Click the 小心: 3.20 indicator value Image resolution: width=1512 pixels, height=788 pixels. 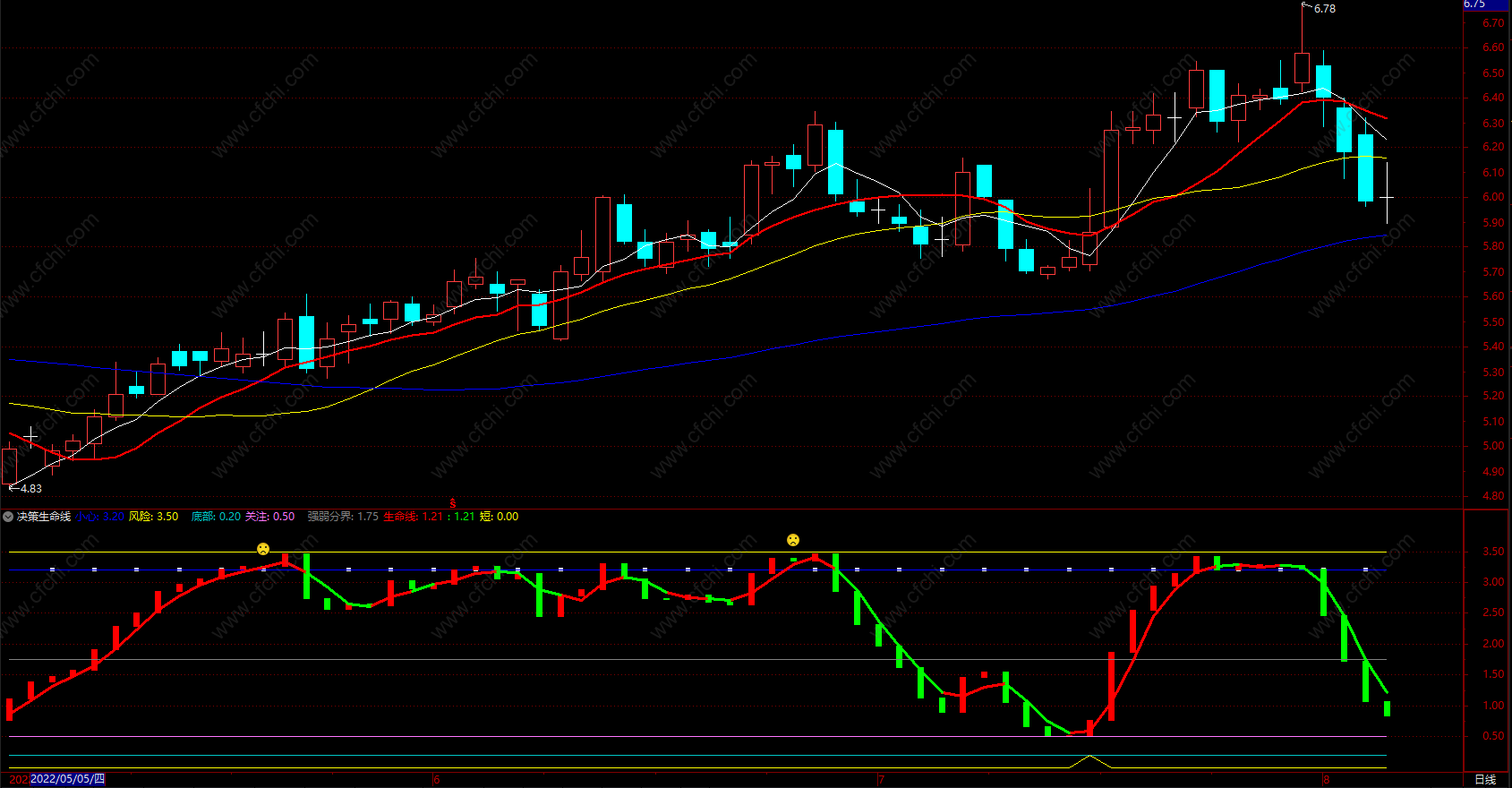click(99, 517)
